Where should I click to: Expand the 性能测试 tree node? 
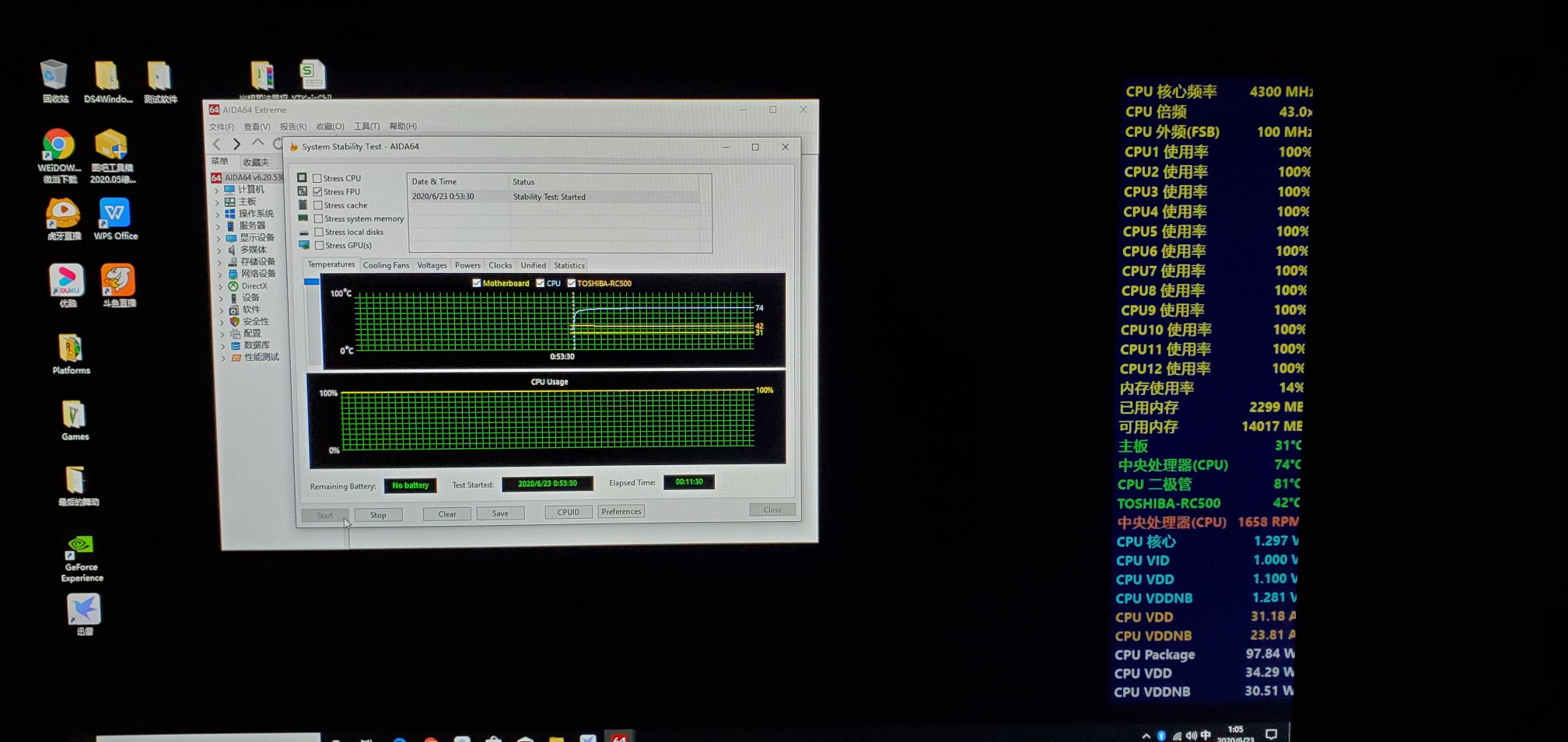click(223, 358)
